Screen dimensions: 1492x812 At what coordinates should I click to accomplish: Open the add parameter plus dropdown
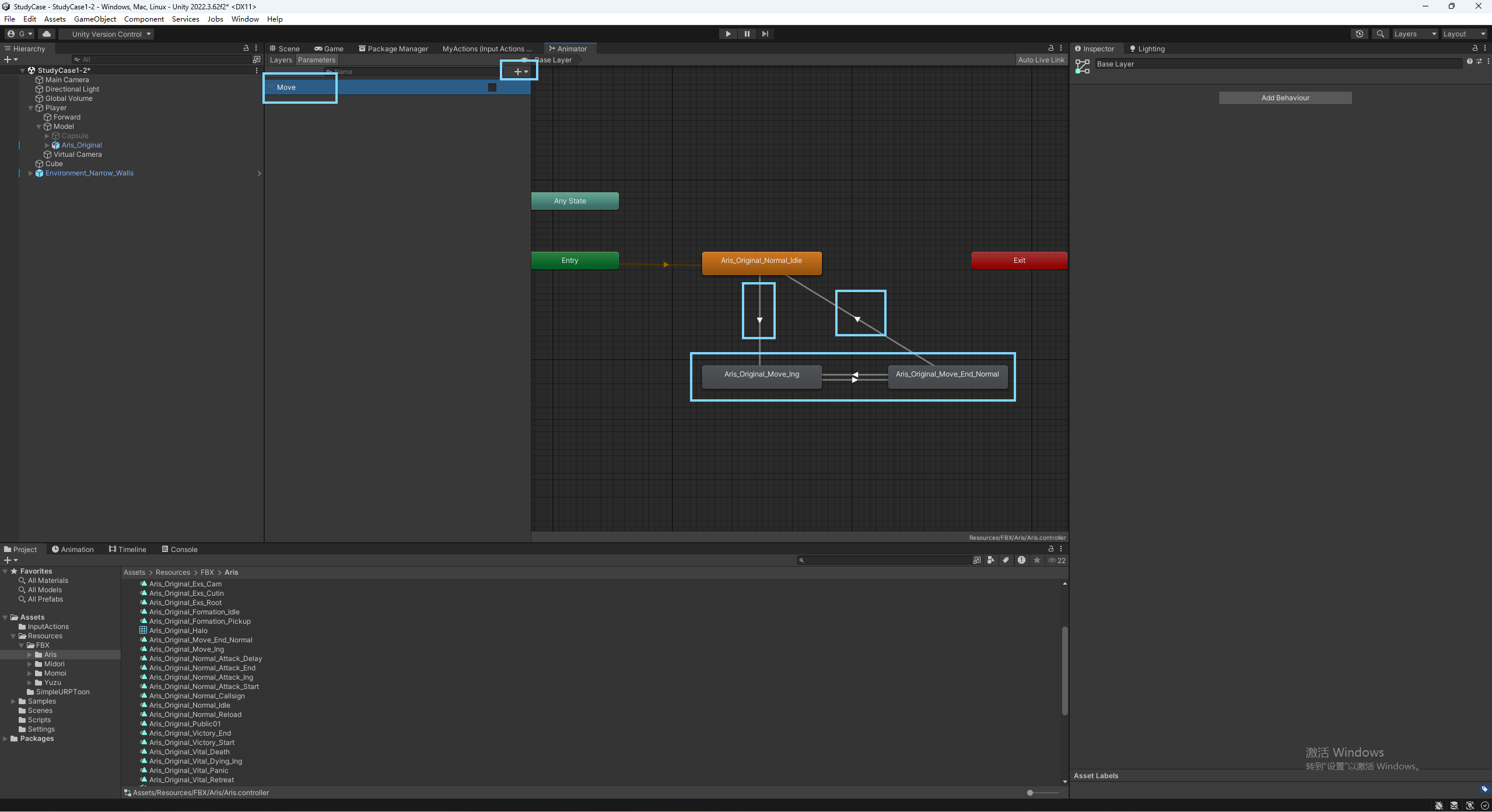point(520,72)
